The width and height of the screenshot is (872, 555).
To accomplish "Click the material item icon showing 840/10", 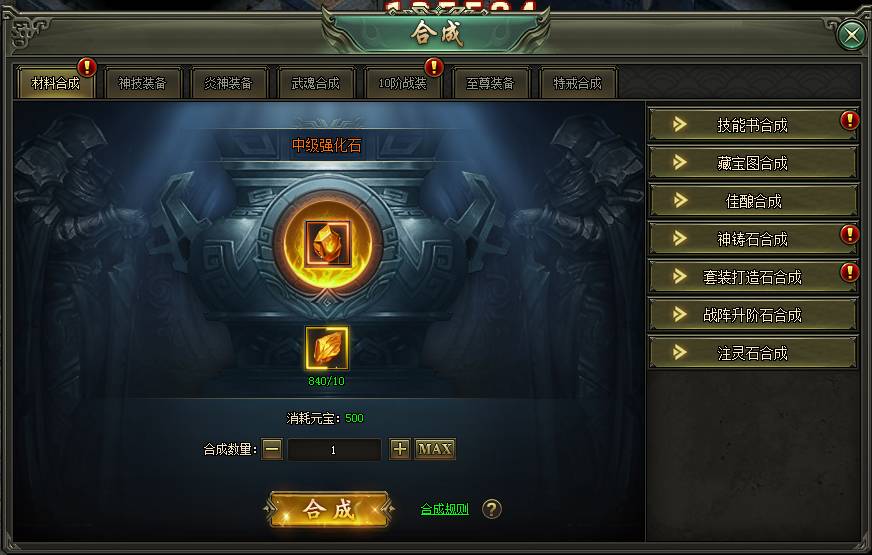I will 327,348.
